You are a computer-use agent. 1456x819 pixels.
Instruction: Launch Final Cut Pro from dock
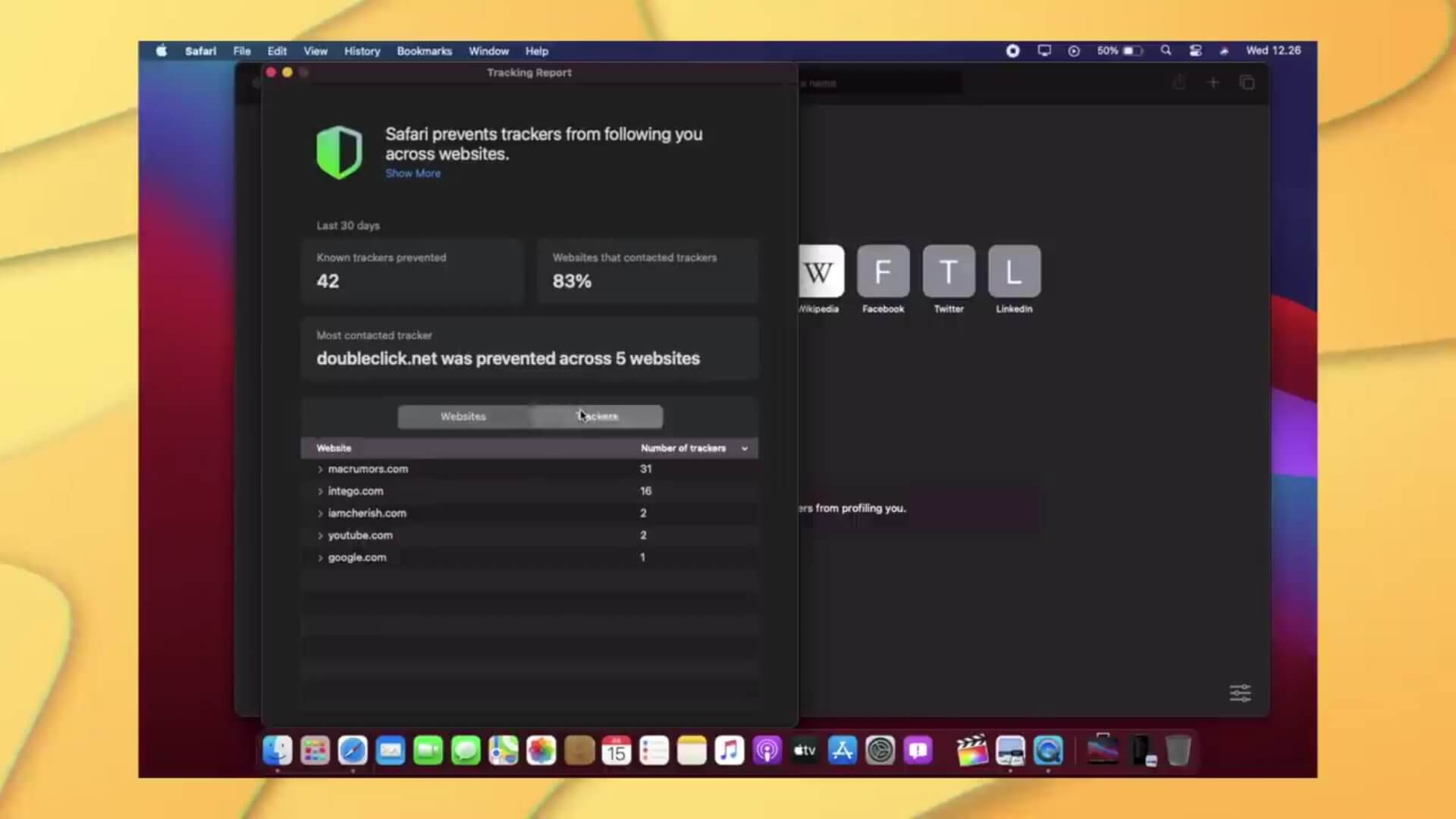click(x=972, y=751)
